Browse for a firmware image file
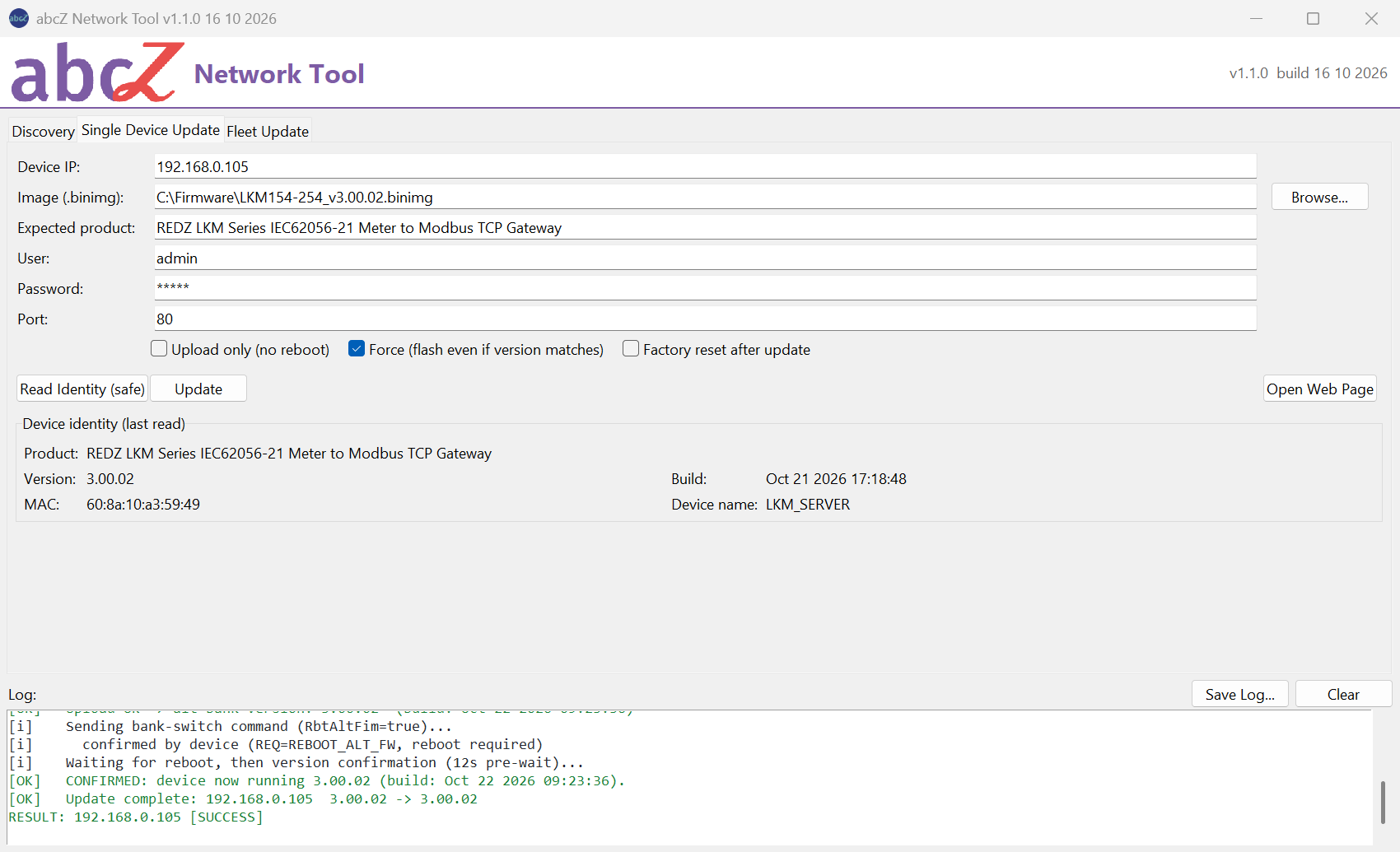This screenshot has height=852, width=1400. click(1319, 197)
